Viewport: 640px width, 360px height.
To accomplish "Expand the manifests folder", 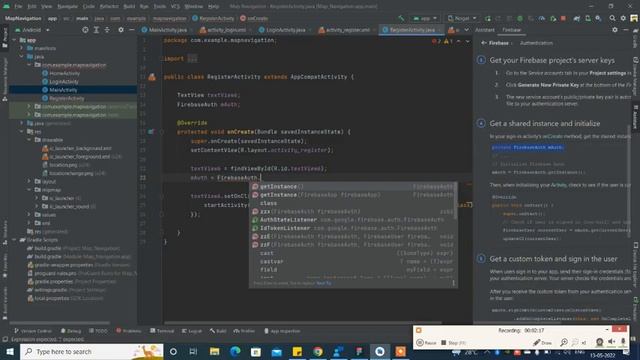I will click(22, 48).
